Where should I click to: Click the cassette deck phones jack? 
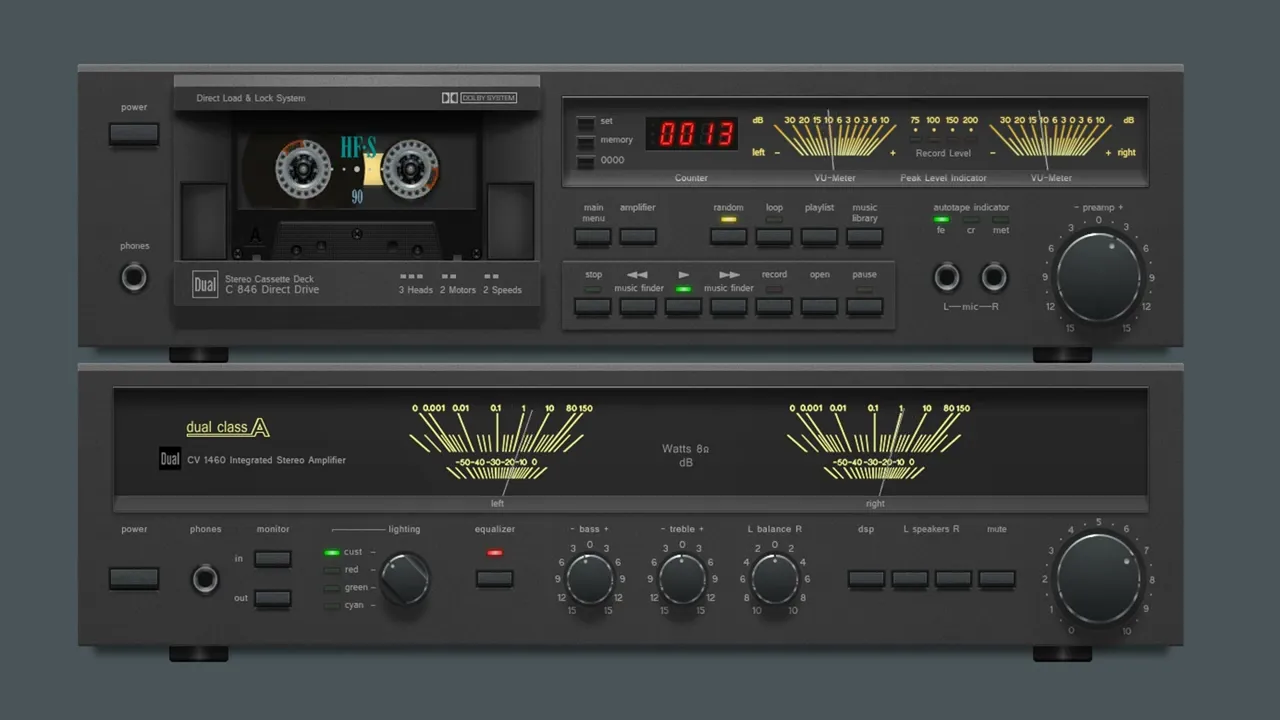tap(134, 277)
